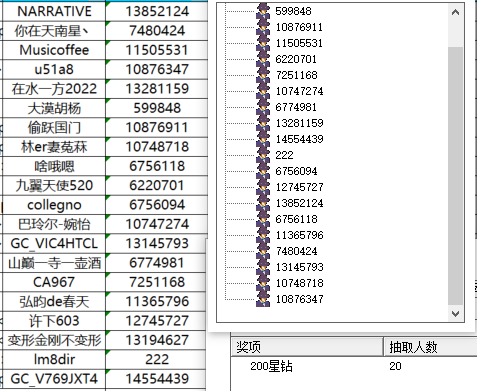Select the user icon beside 13852124 in list

pos(263,203)
